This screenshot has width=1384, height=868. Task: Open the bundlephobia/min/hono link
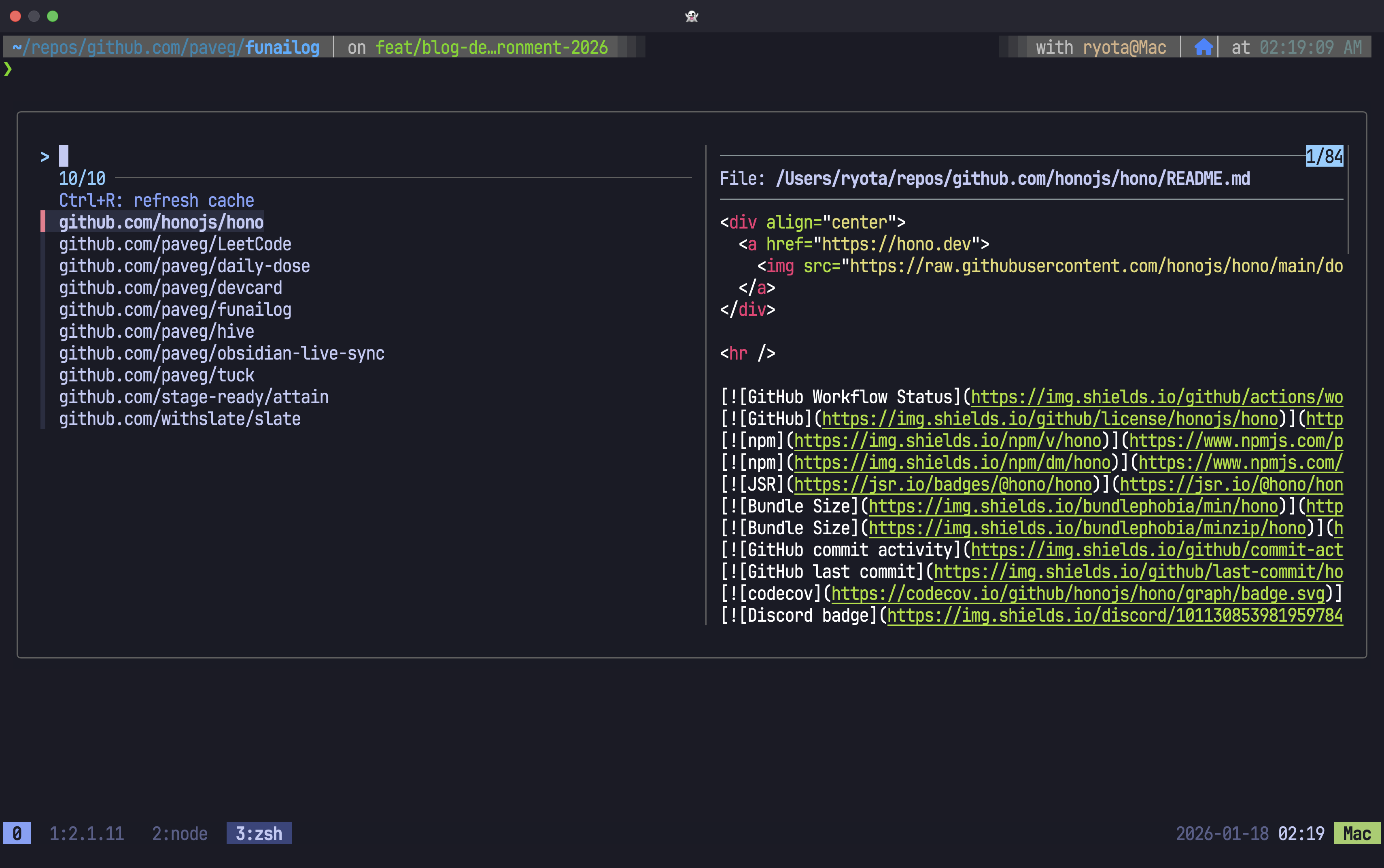pyautogui.click(x=1073, y=506)
